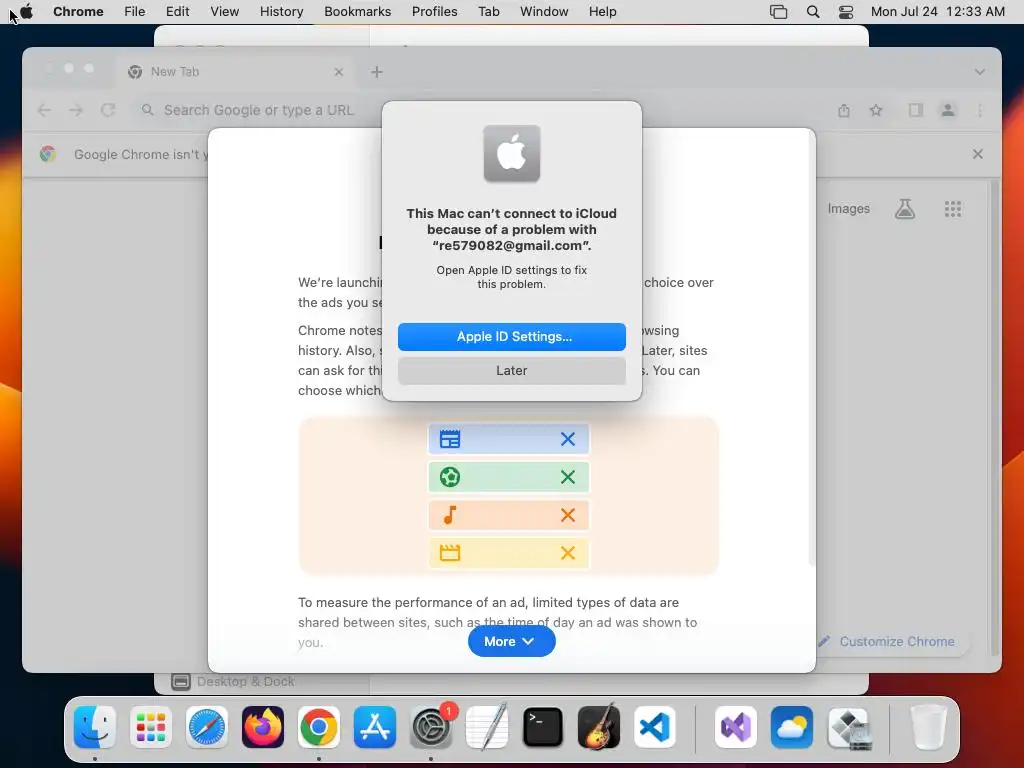Close the New Tab tab
1024x768 pixels.
click(338, 72)
